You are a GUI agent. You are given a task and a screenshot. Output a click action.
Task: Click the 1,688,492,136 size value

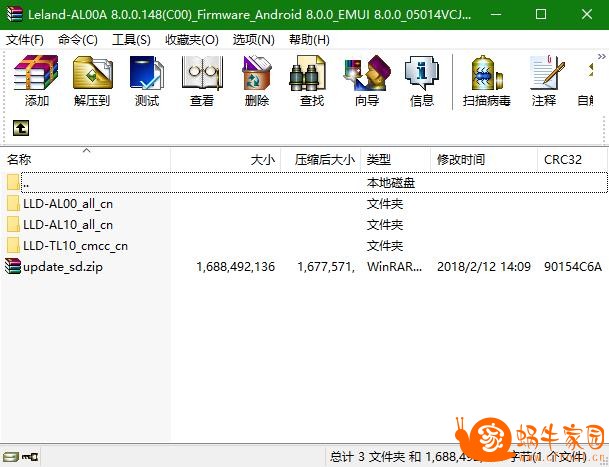236,267
